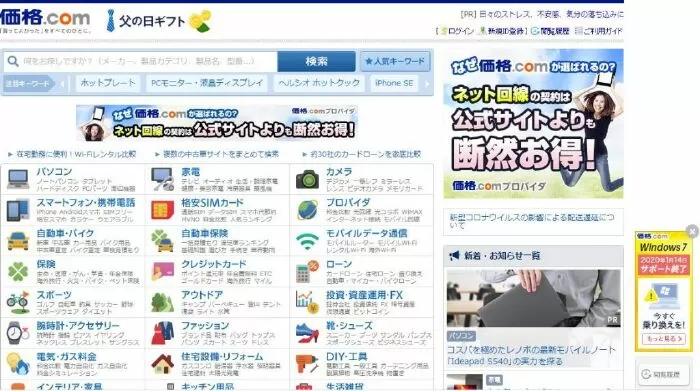Viewport: 700px width, 391px height.
Task: Click the スマートフォン・携帯電話 phone icon
Action: click(18, 210)
